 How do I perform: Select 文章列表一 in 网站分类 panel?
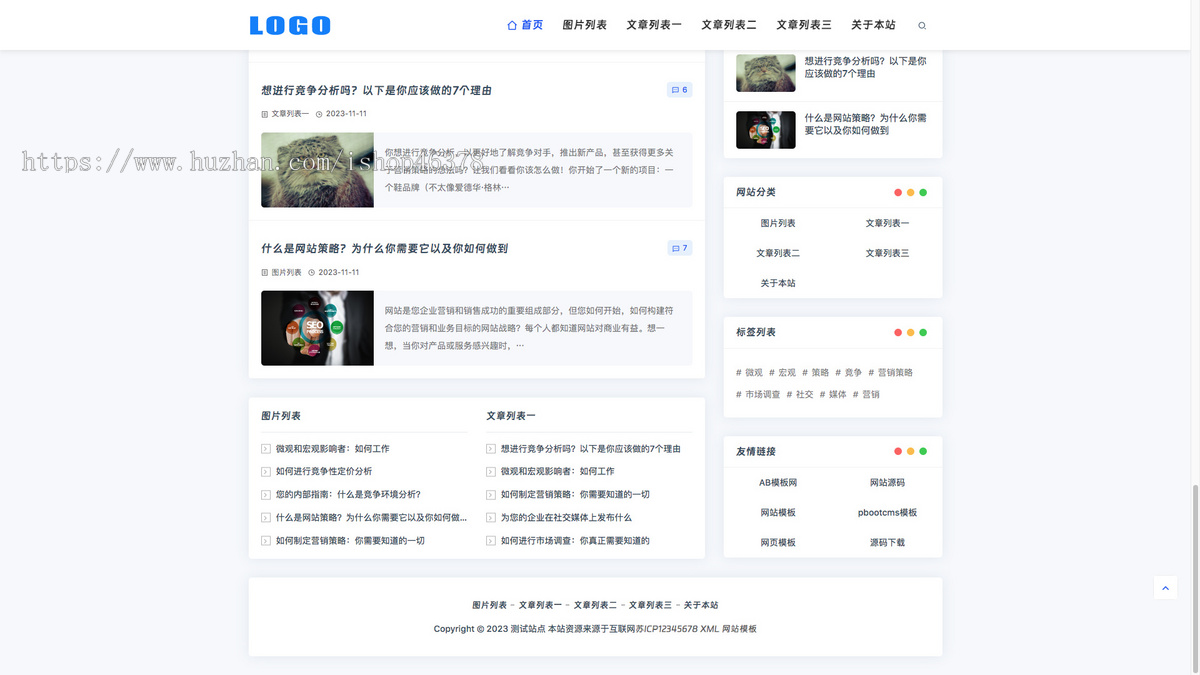coord(888,224)
